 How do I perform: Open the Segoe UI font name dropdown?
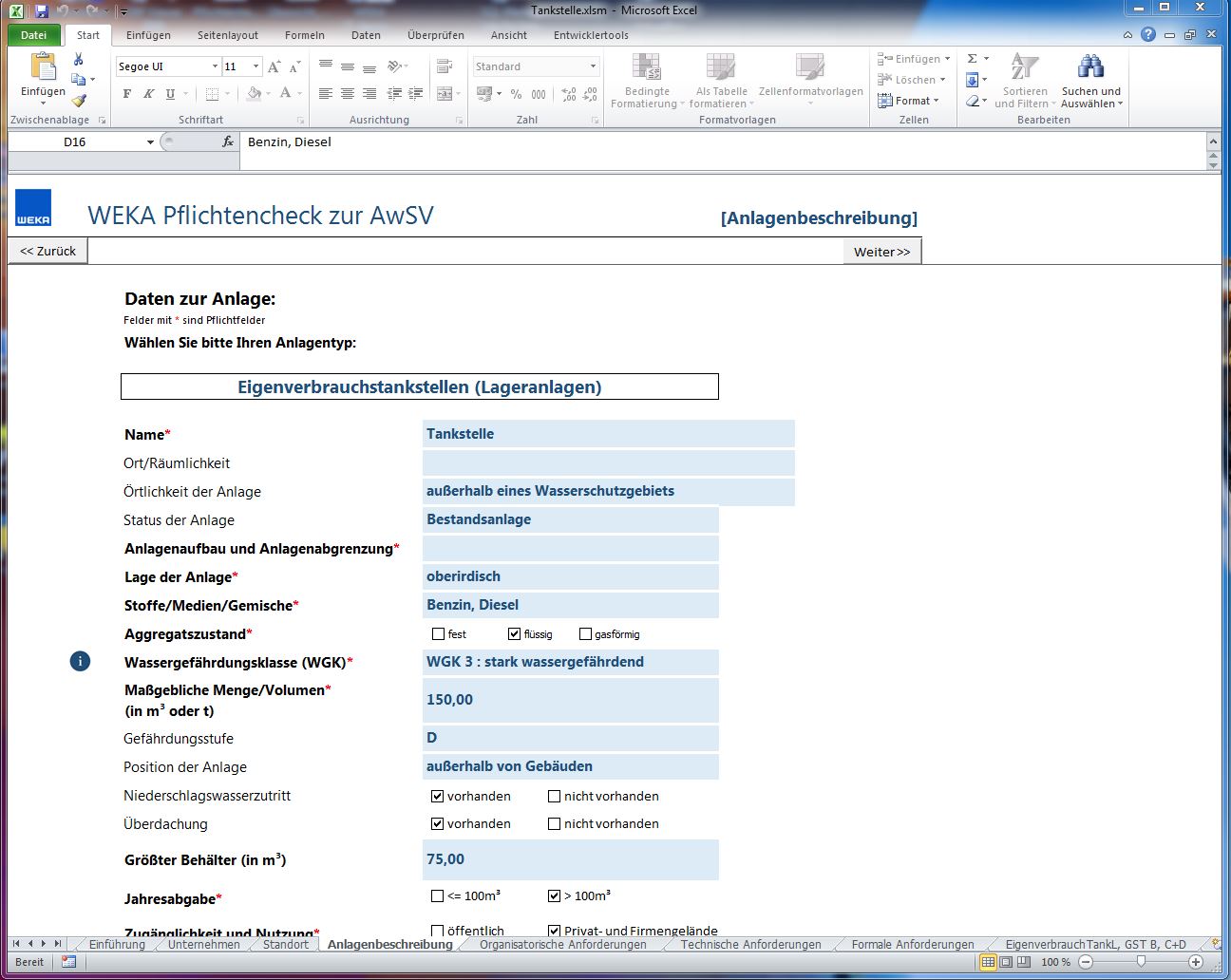(x=215, y=66)
